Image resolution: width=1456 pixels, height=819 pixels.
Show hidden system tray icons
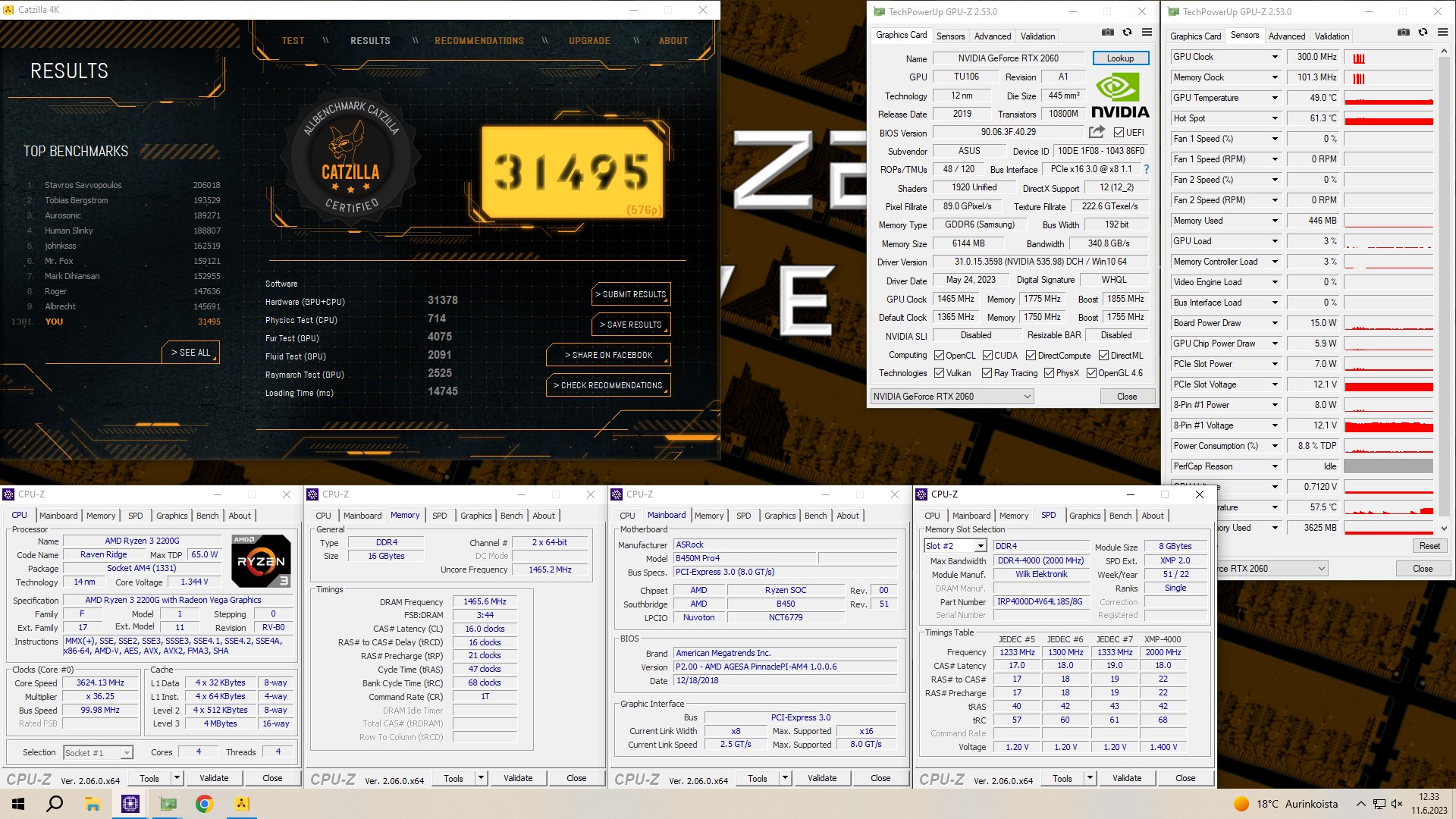point(1360,804)
